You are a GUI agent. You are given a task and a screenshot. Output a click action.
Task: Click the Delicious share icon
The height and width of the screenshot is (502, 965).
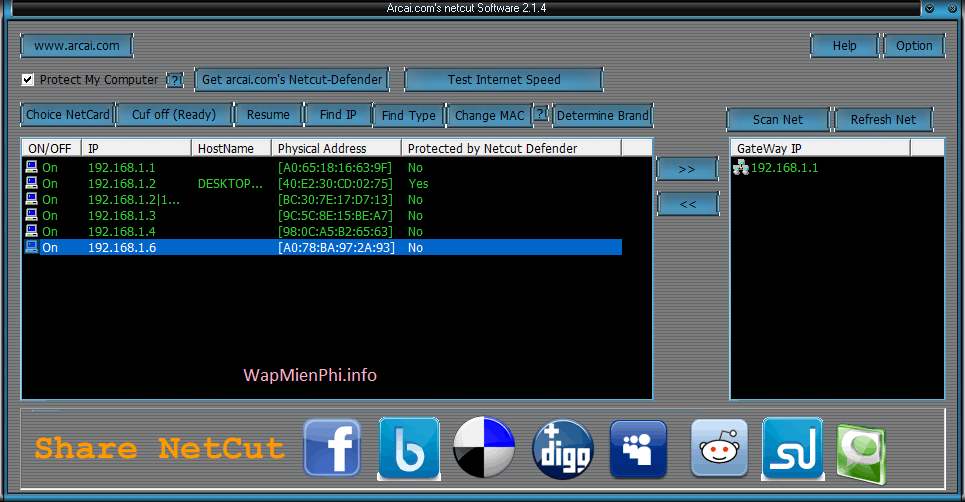coord(484,447)
